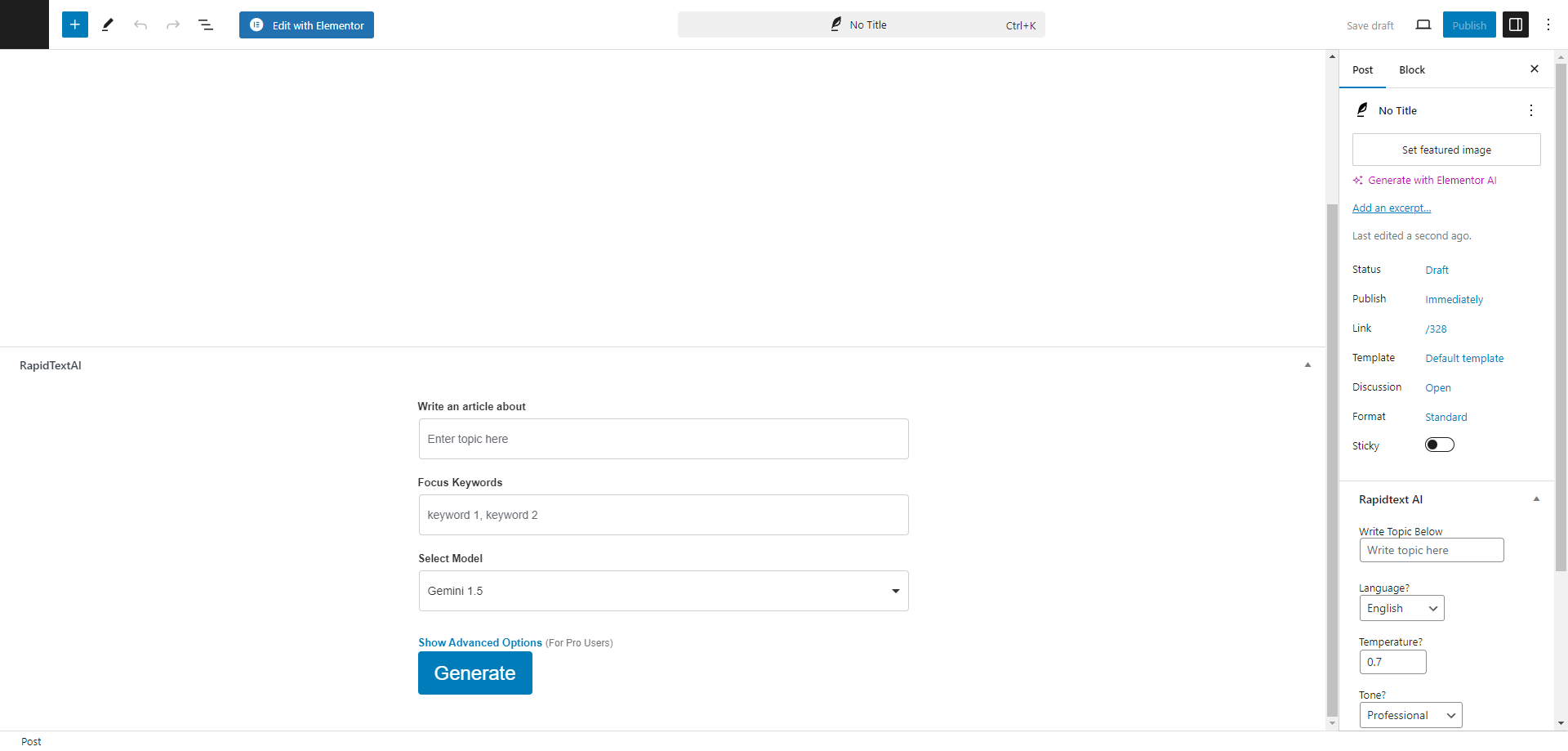This screenshot has width=1568, height=751.
Task: Click the Post breadcrumb in footer
Action: tap(31, 741)
